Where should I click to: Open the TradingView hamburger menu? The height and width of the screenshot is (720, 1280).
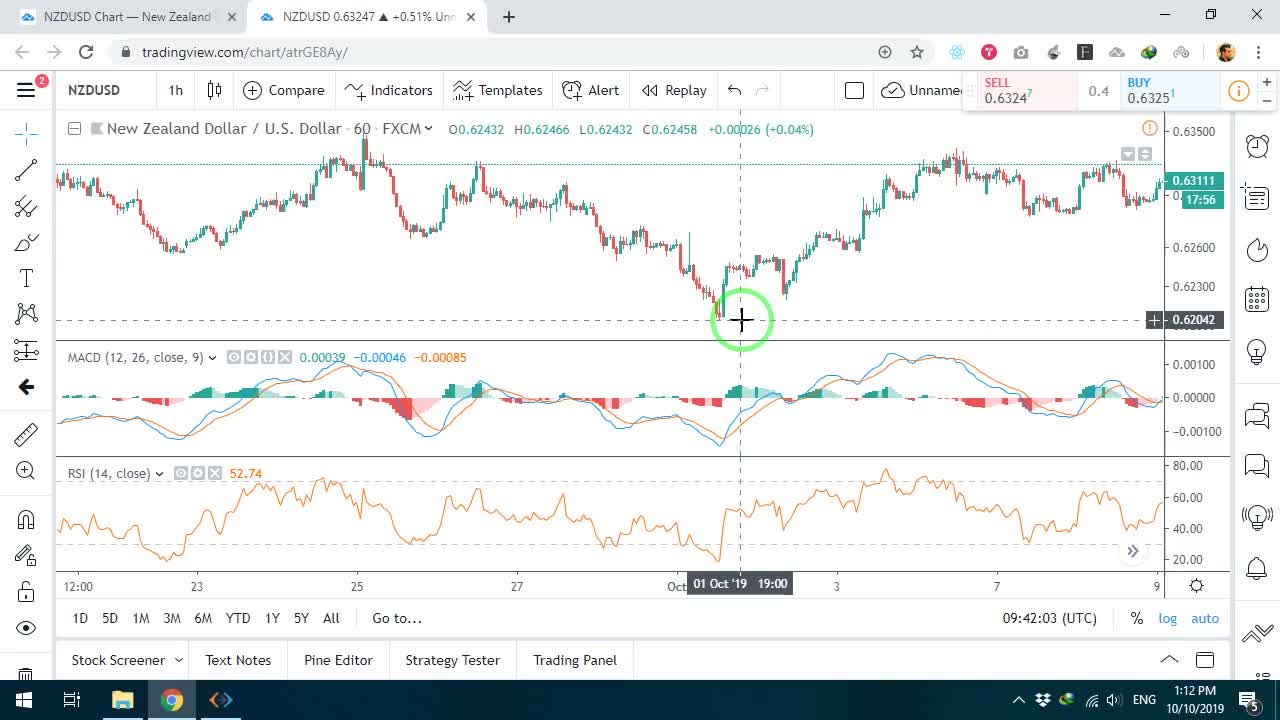click(27, 90)
